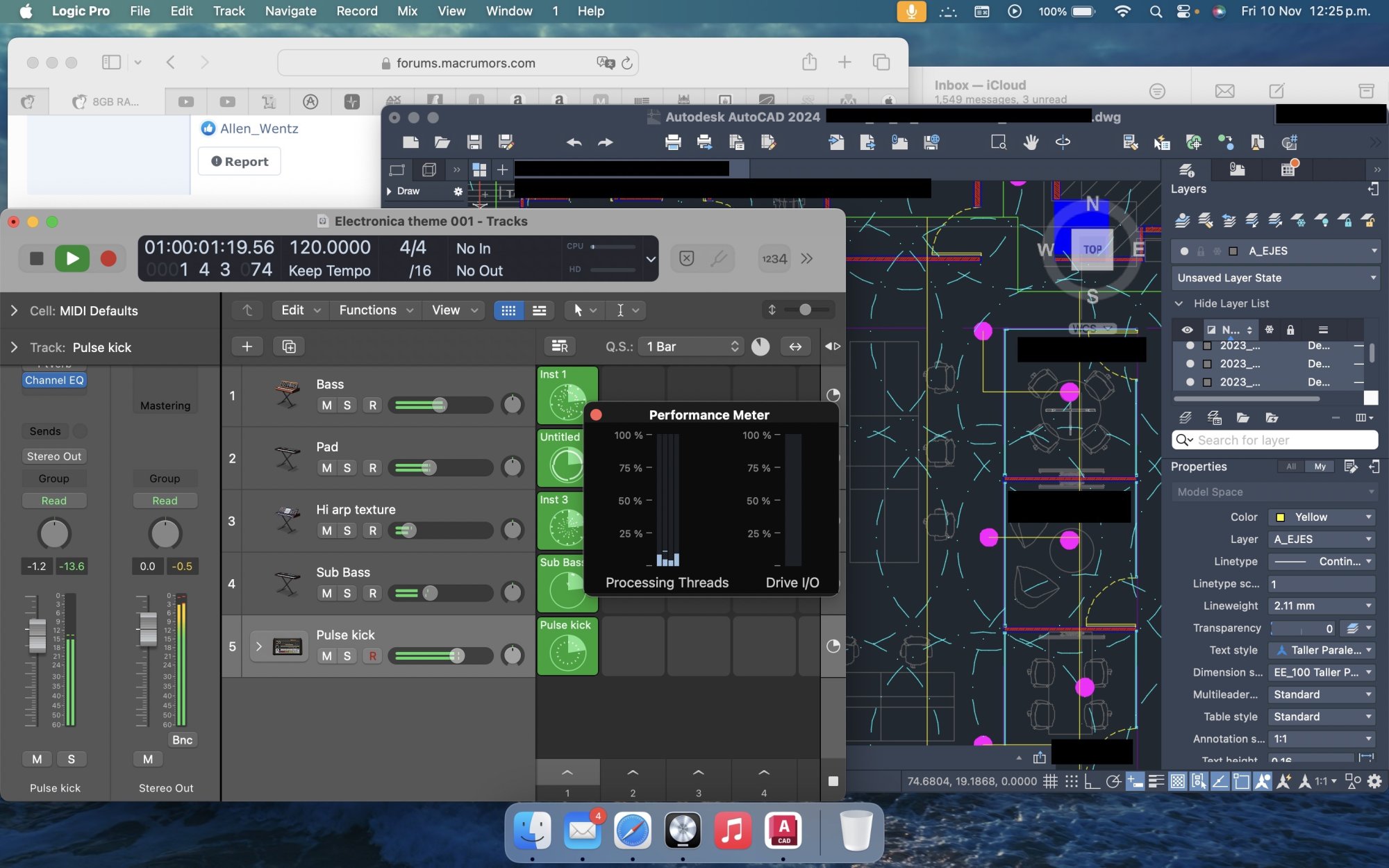Image resolution: width=1389 pixels, height=868 pixels.
Task: Mute the Bass track
Action: tap(326, 406)
